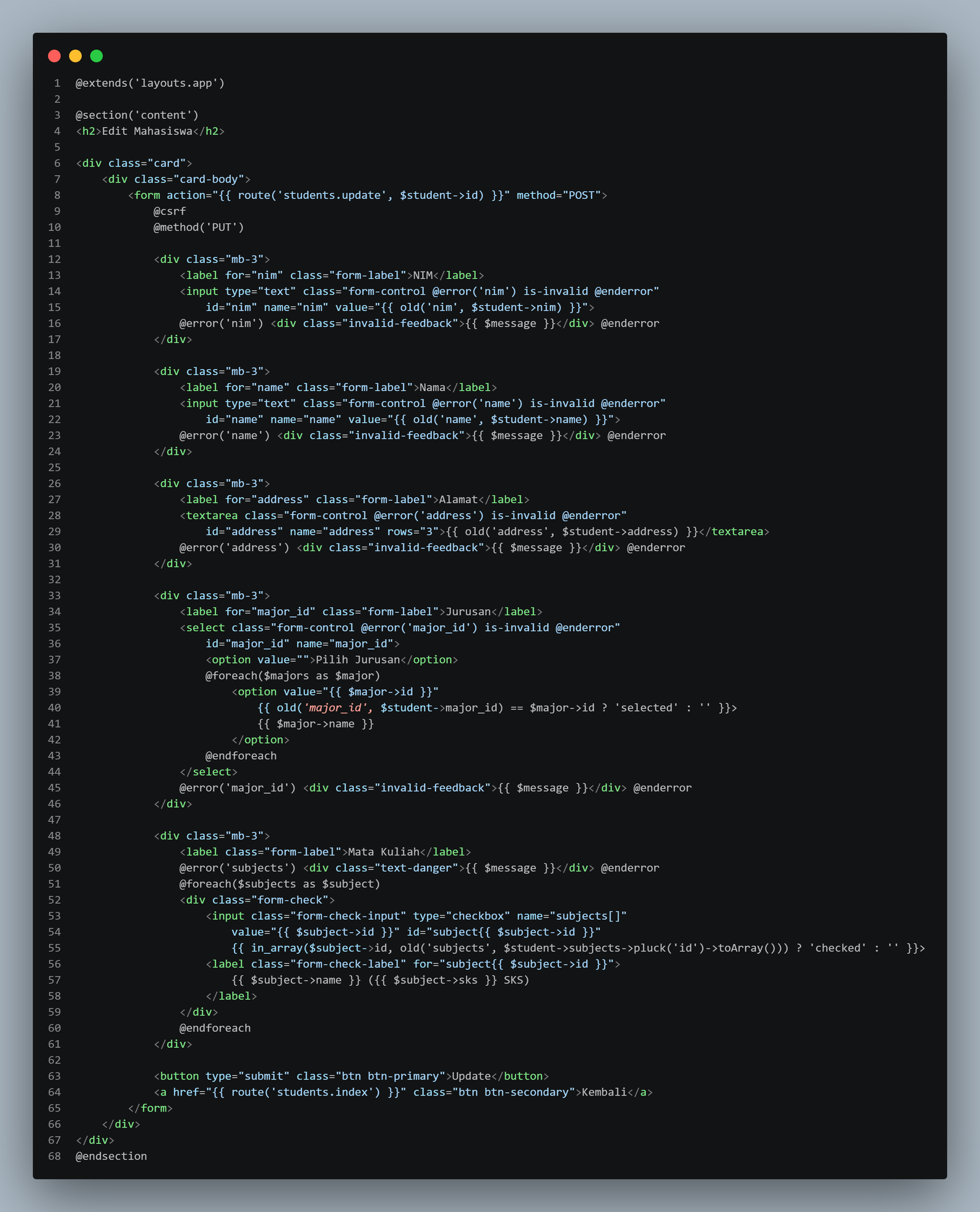The image size is (980, 1212).
Task: Click line number 1 in gutter
Action: 57,83
